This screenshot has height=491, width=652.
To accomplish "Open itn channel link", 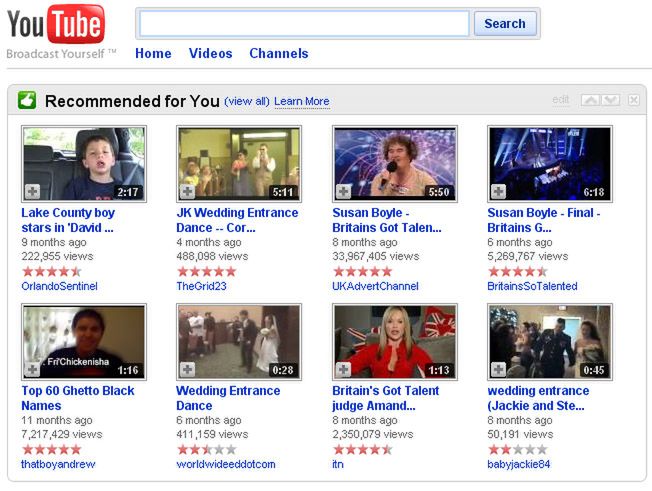I will point(338,464).
